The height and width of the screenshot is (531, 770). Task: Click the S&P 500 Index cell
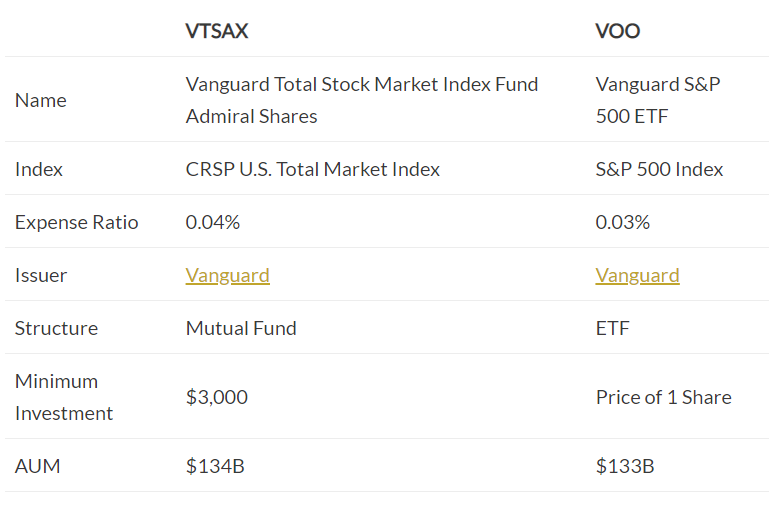(x=660, y=169)
